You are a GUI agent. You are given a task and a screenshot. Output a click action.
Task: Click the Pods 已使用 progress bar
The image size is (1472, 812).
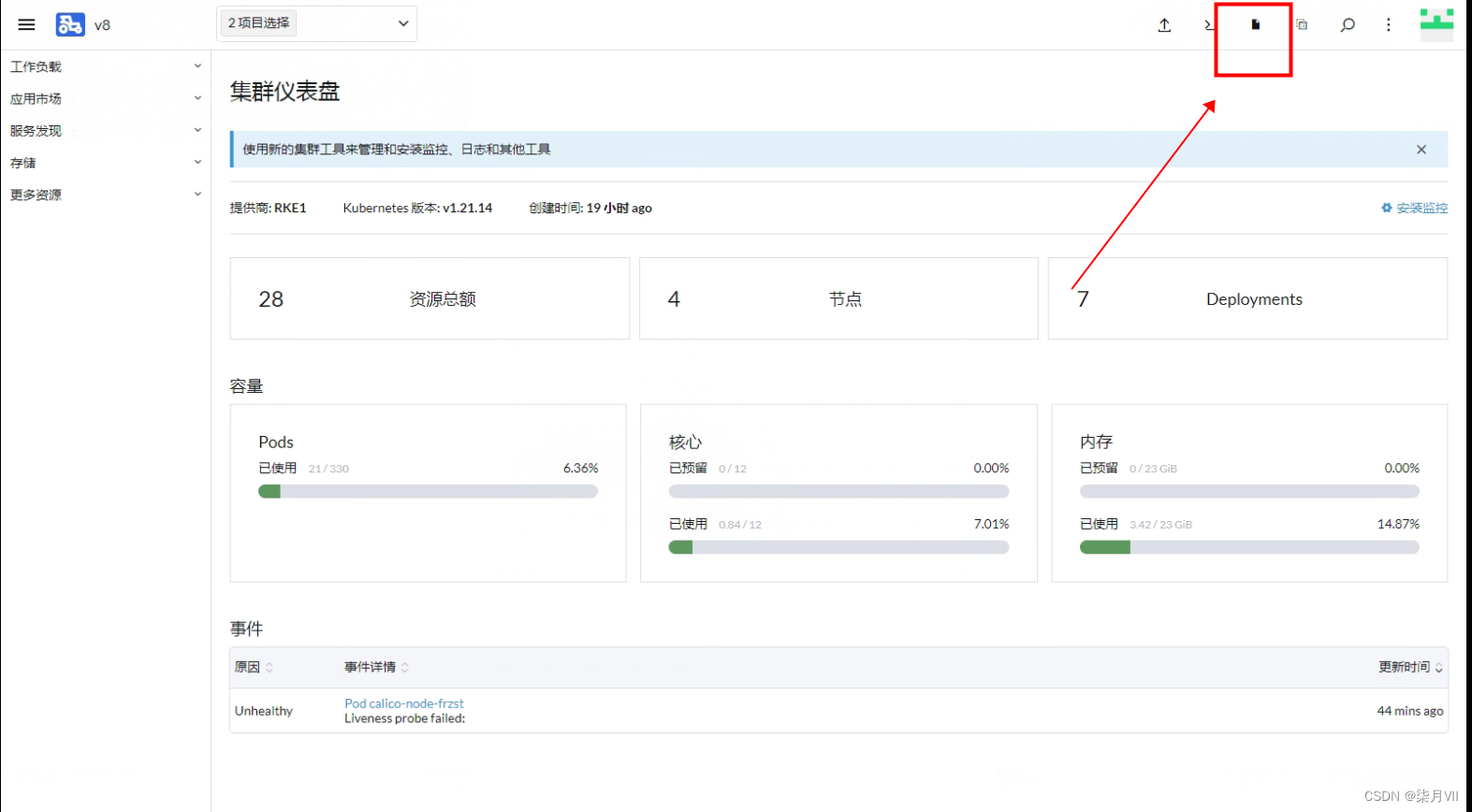click(x=428, y=491)
